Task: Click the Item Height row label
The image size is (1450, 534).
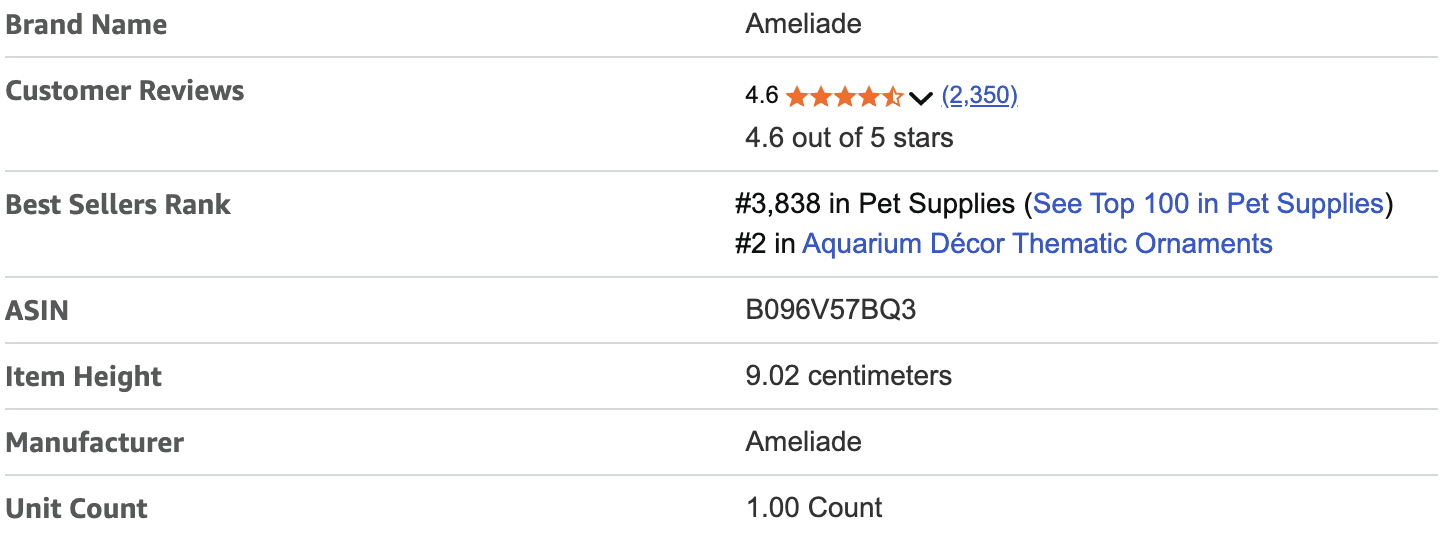Action: (x=83, y=377)
